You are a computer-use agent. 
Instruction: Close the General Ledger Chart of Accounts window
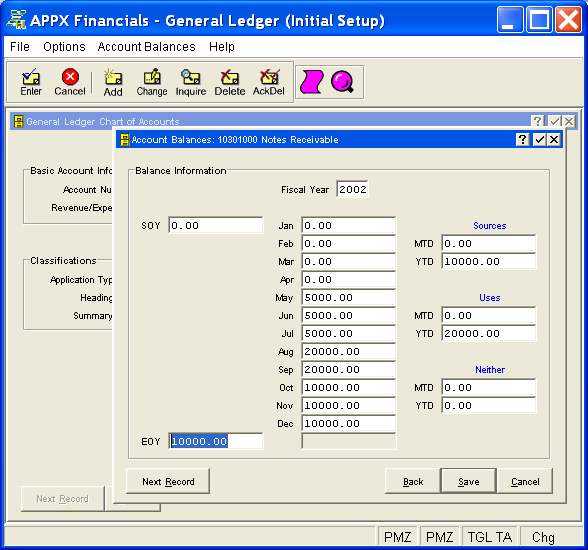tap(569, 121)
